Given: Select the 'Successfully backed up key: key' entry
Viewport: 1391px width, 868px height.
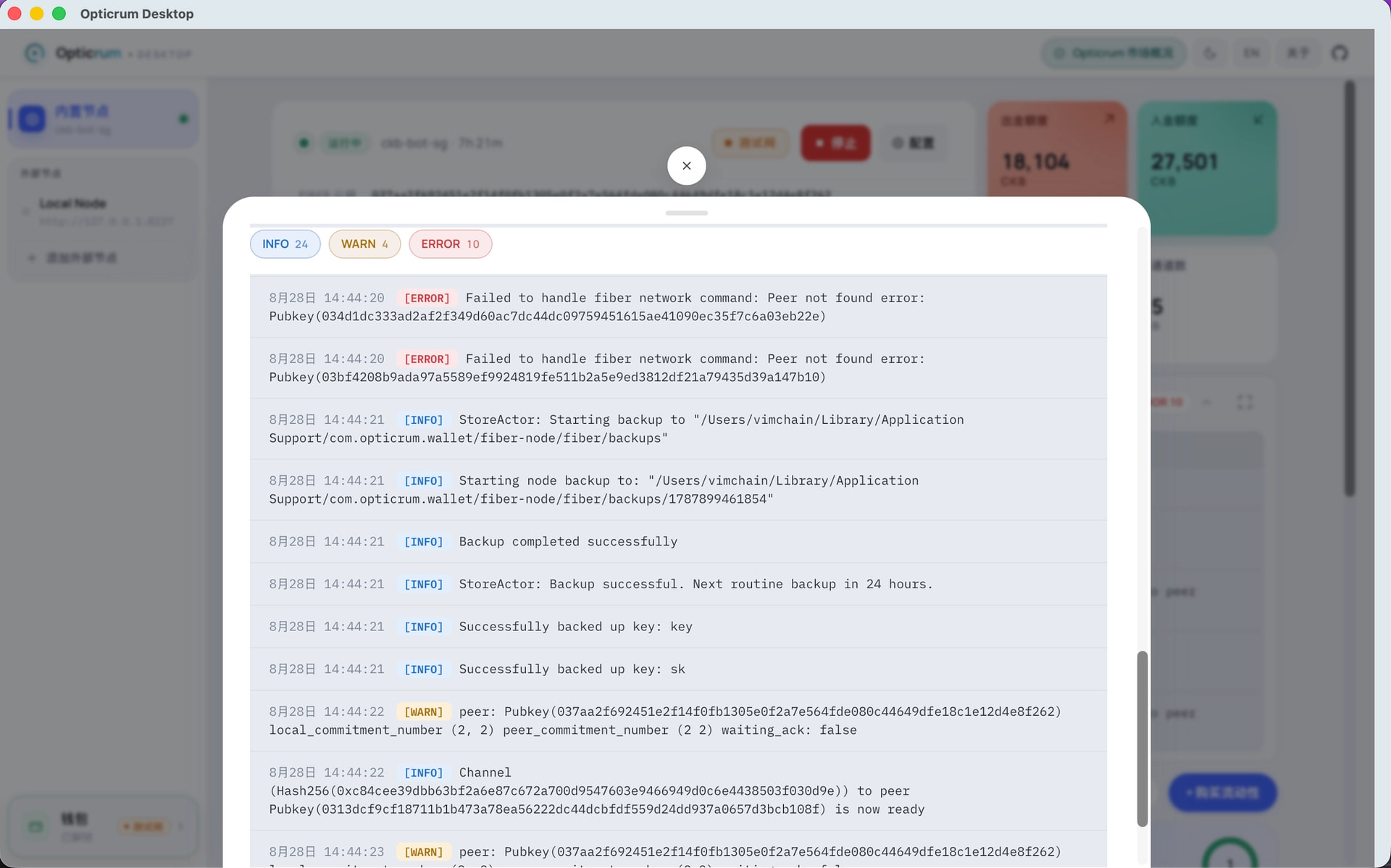Looking at the screenshot, I should (678, 627).
